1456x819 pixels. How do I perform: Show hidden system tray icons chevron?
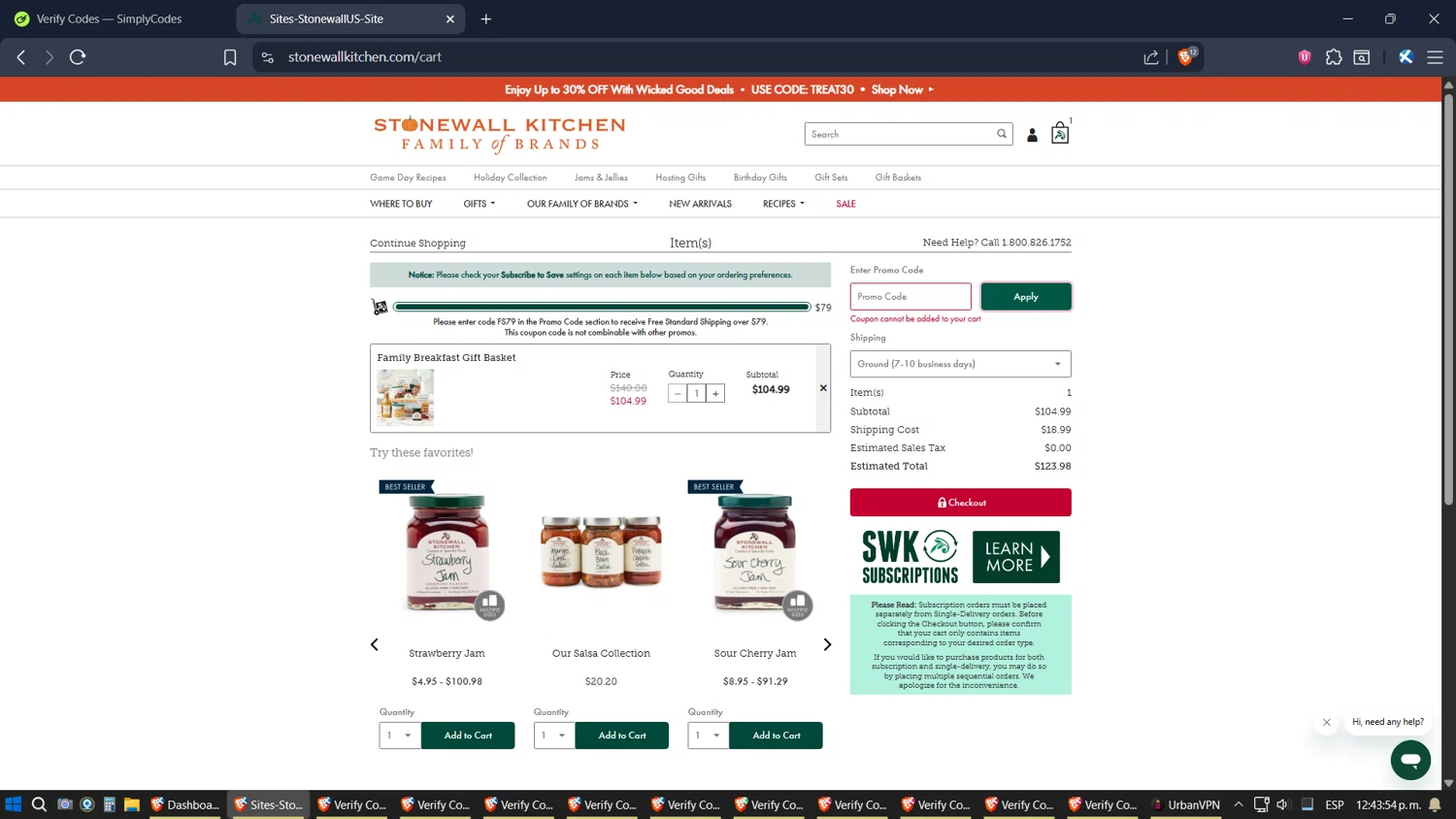click(x=1239, y=804)
